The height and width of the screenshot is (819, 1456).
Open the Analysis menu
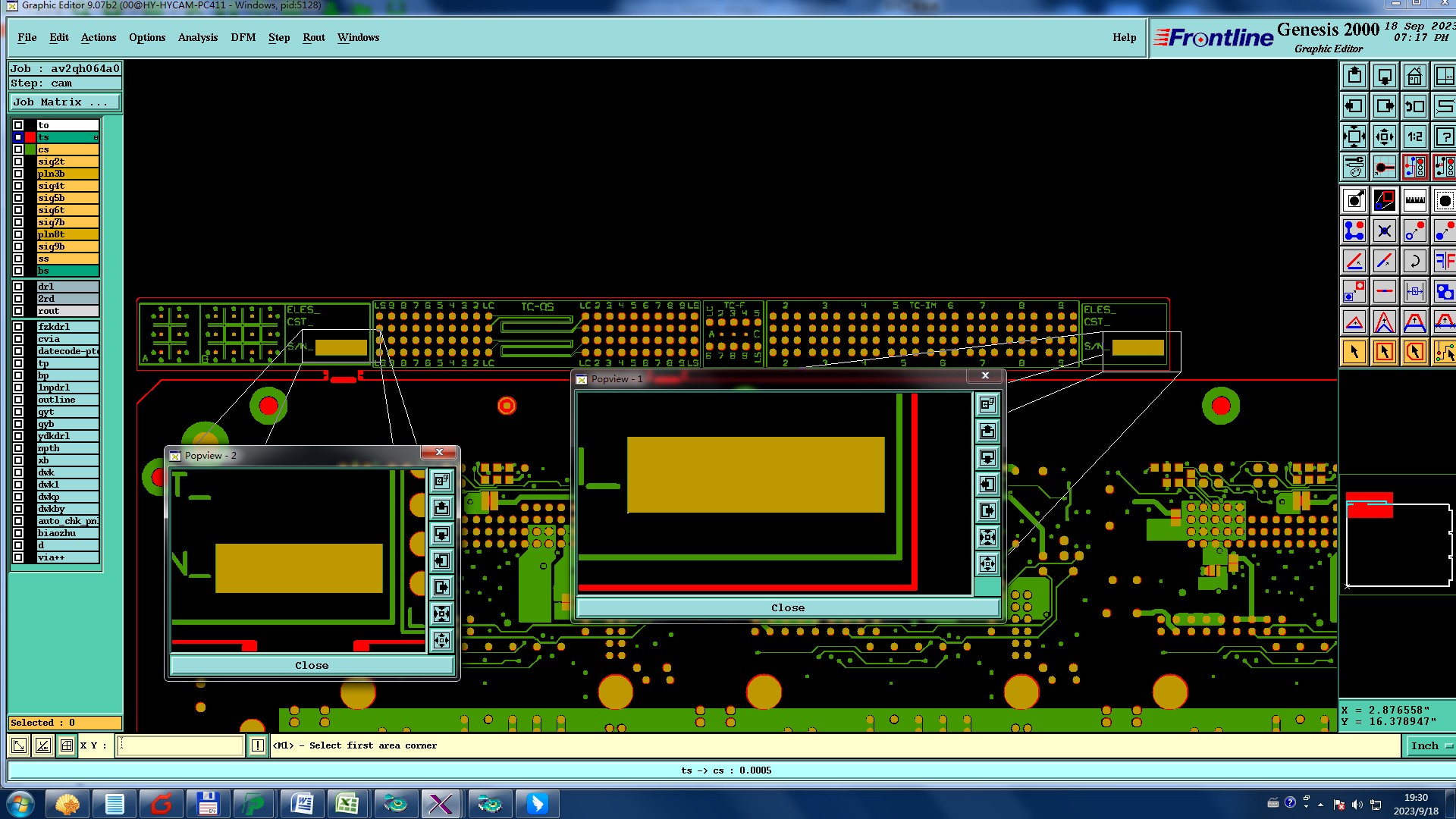[x=197, y=37]
